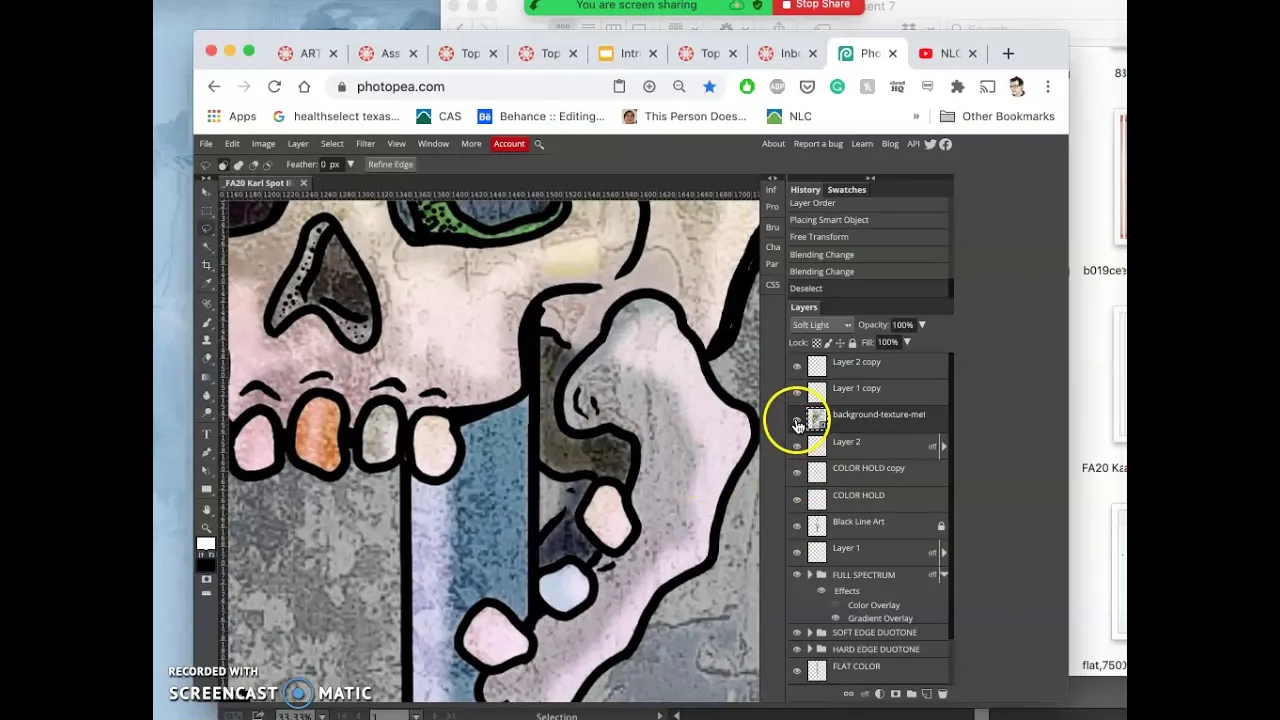
Task: Open the Image menu
Action: pyautogui.click(x=263, y=144)
